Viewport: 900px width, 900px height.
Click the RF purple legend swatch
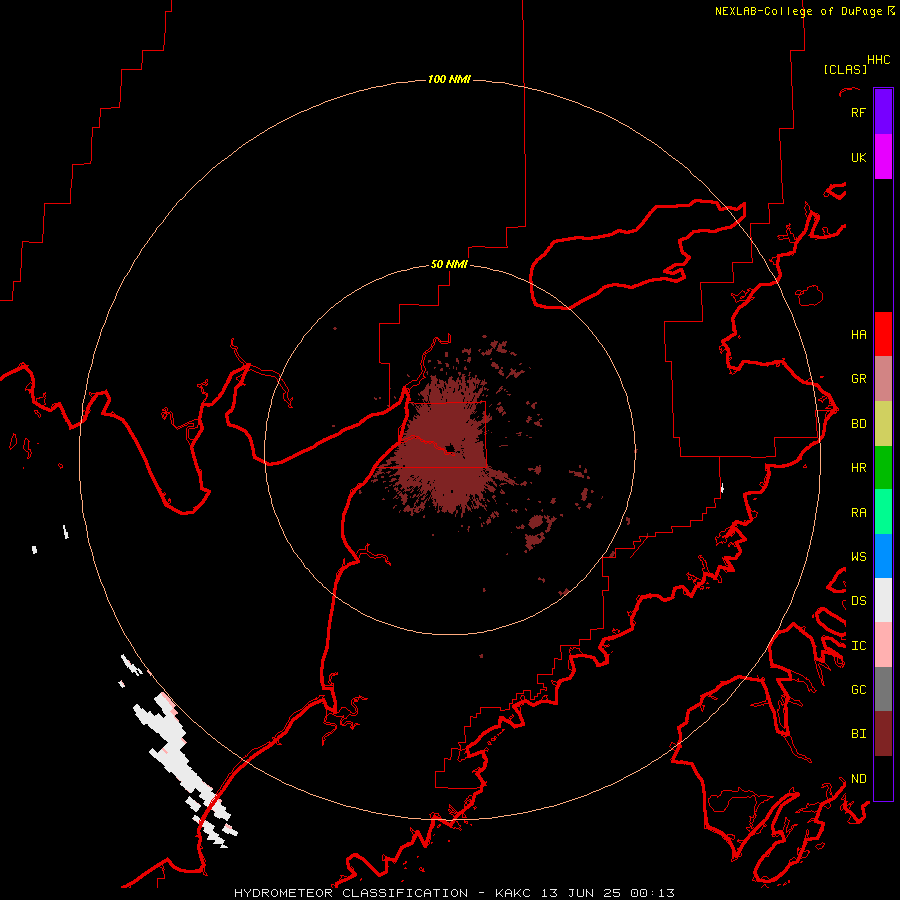pyautogui.click(x=883, y=112)
